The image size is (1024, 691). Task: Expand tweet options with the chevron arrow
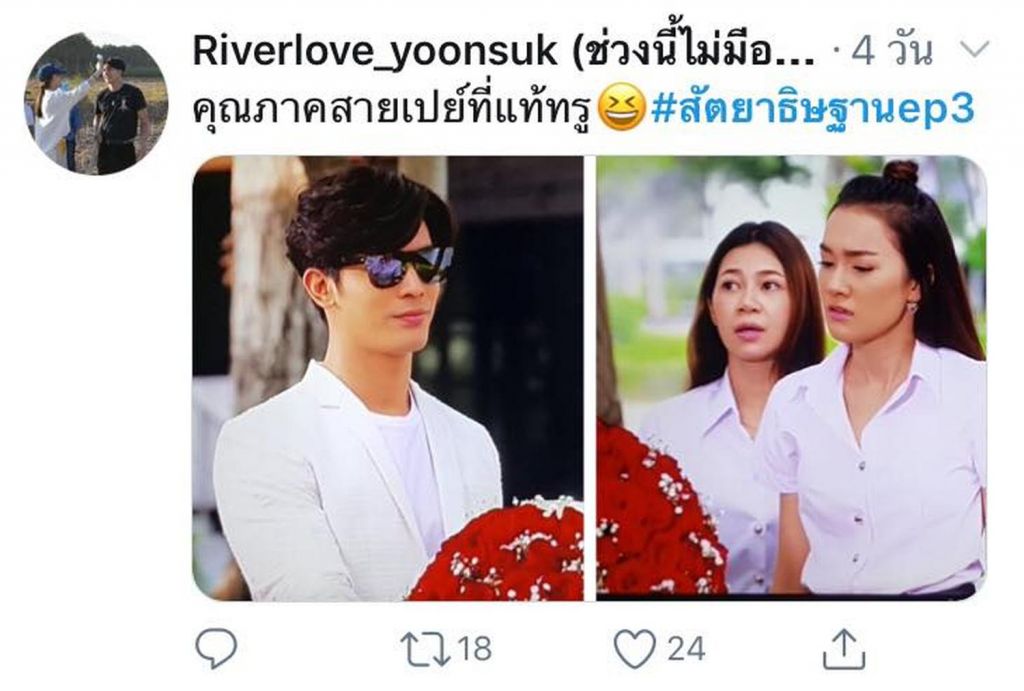tap(975, 49)
